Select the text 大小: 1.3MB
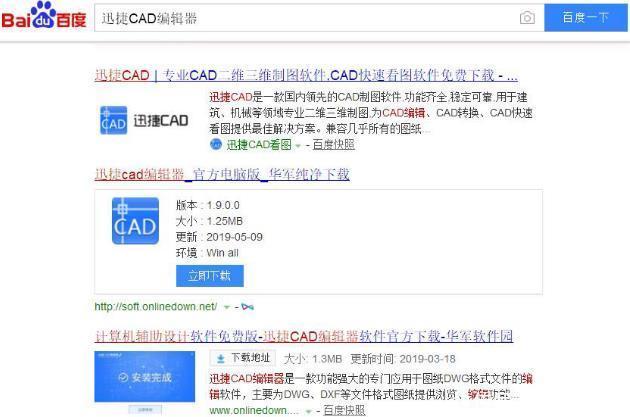 313,359
